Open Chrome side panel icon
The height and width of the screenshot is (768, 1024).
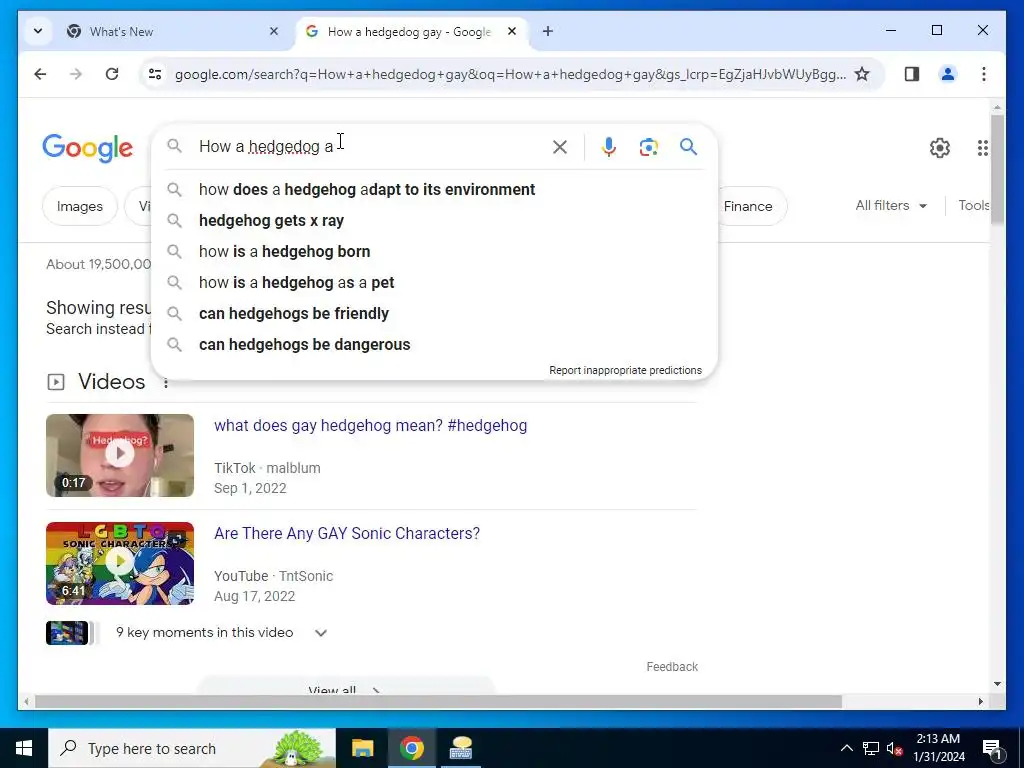coord(912,74)
